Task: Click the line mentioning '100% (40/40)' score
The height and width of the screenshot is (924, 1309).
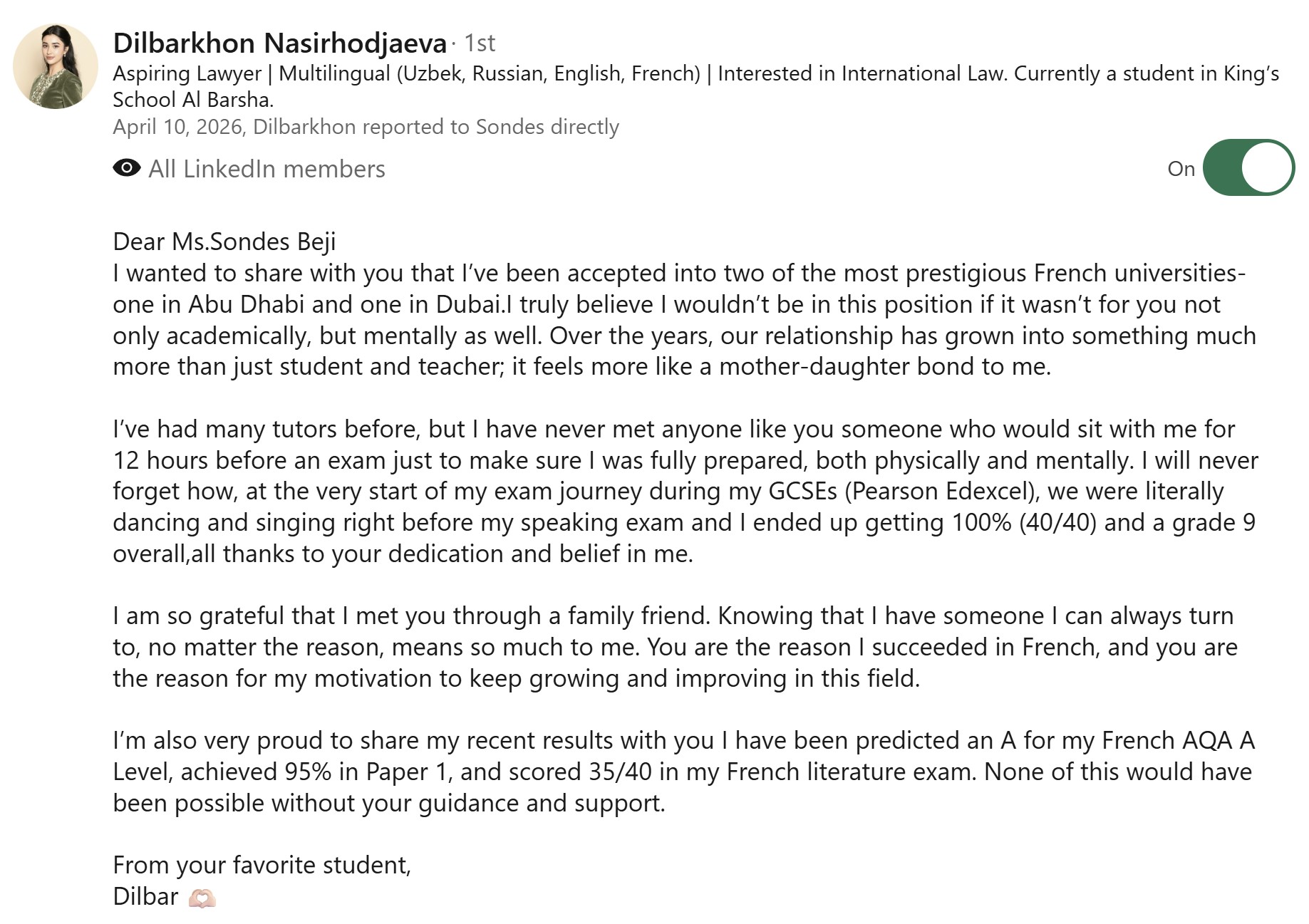Action: (684, 522)
